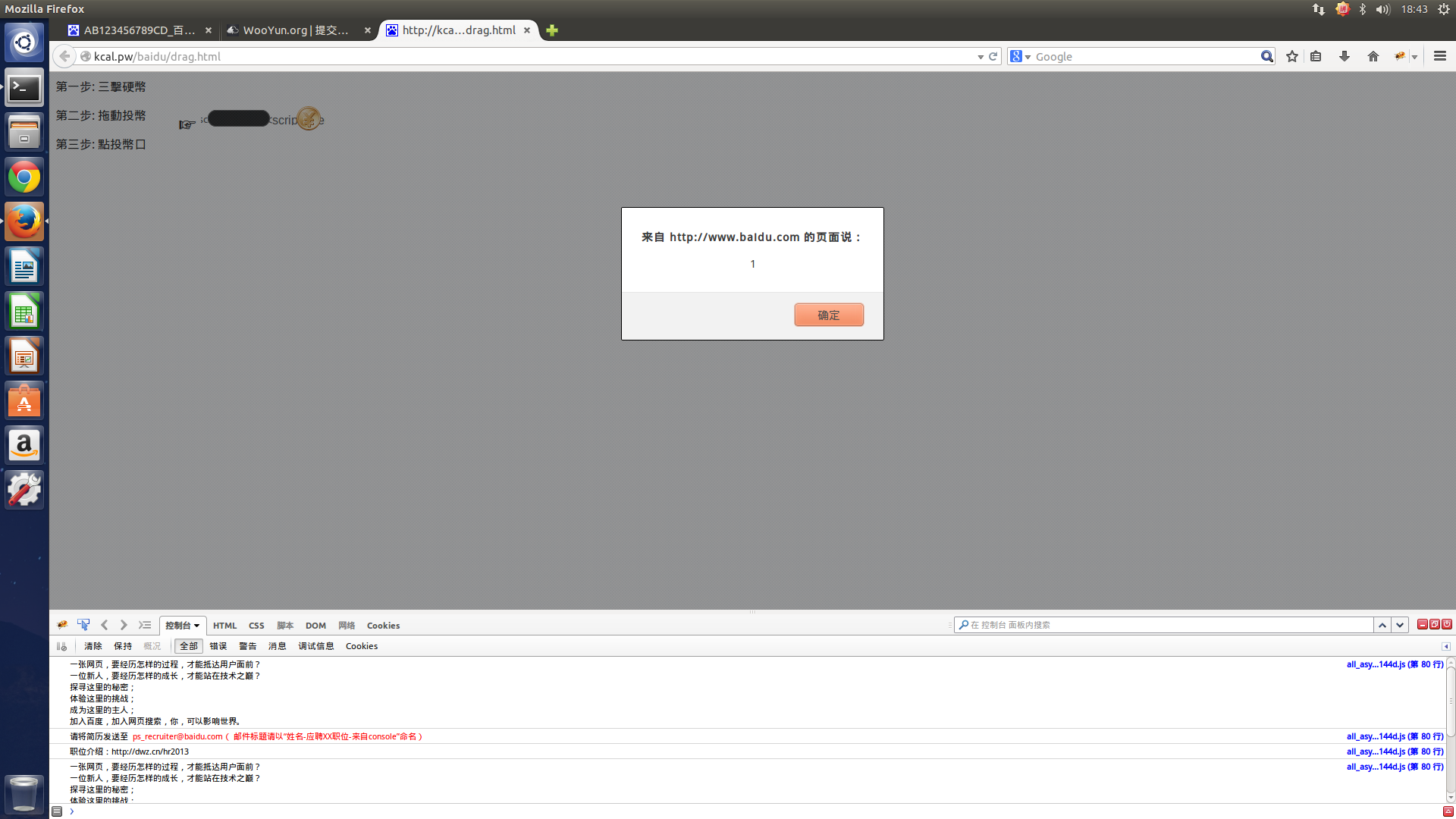
Task: Open the Files manager in dock
Action: tap(24, 133)
